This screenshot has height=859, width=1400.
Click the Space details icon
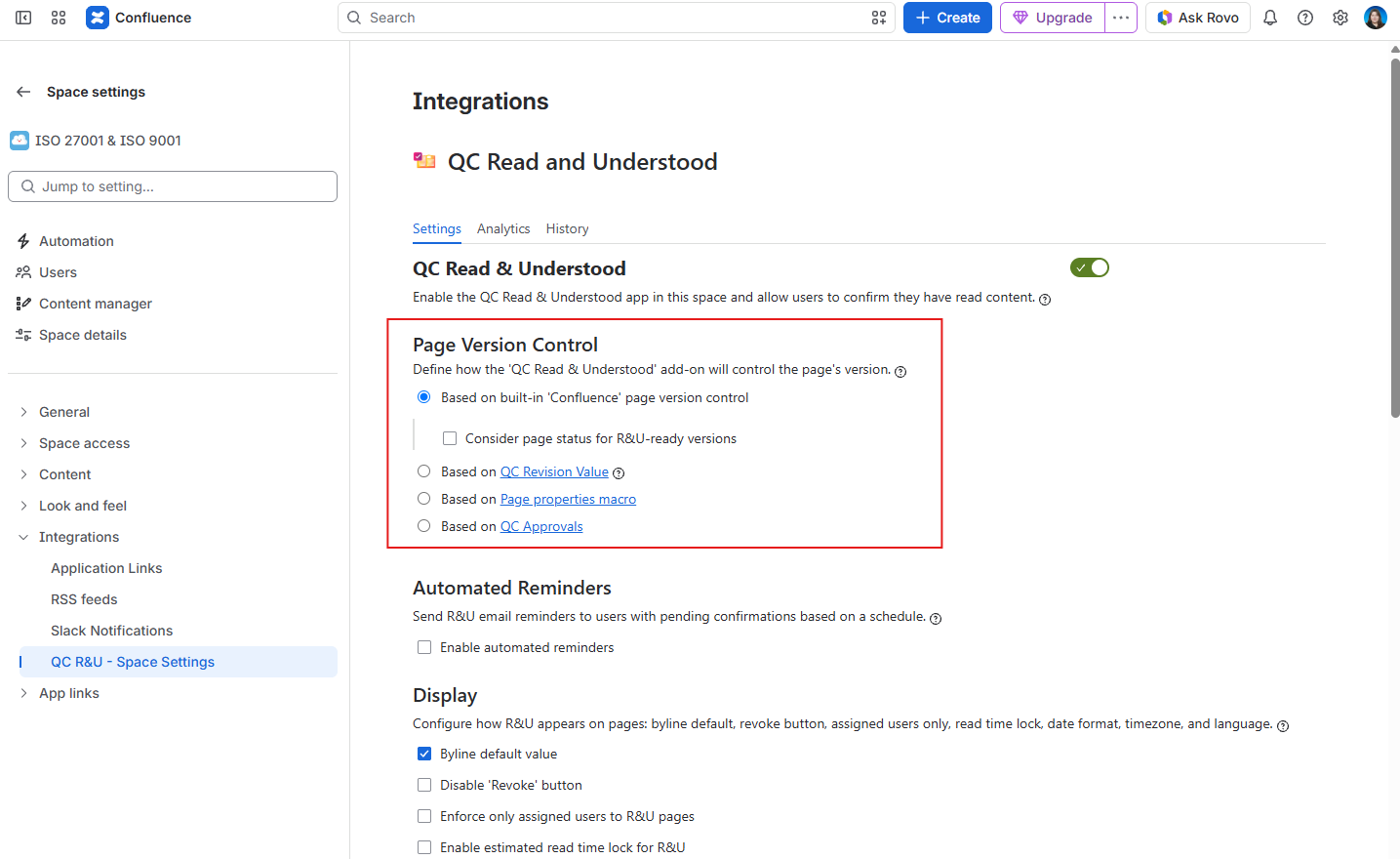tap(23, 335)
